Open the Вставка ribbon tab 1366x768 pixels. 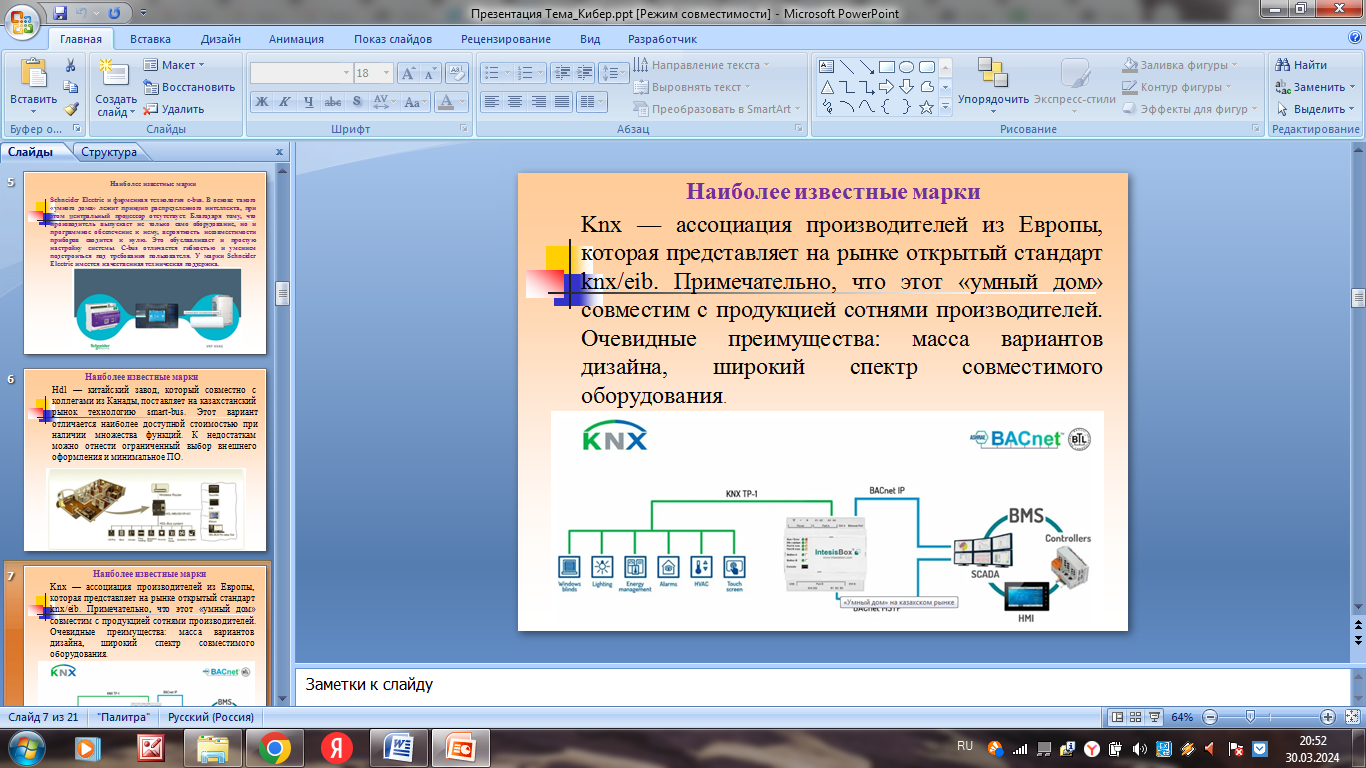(x=150, y=39)
